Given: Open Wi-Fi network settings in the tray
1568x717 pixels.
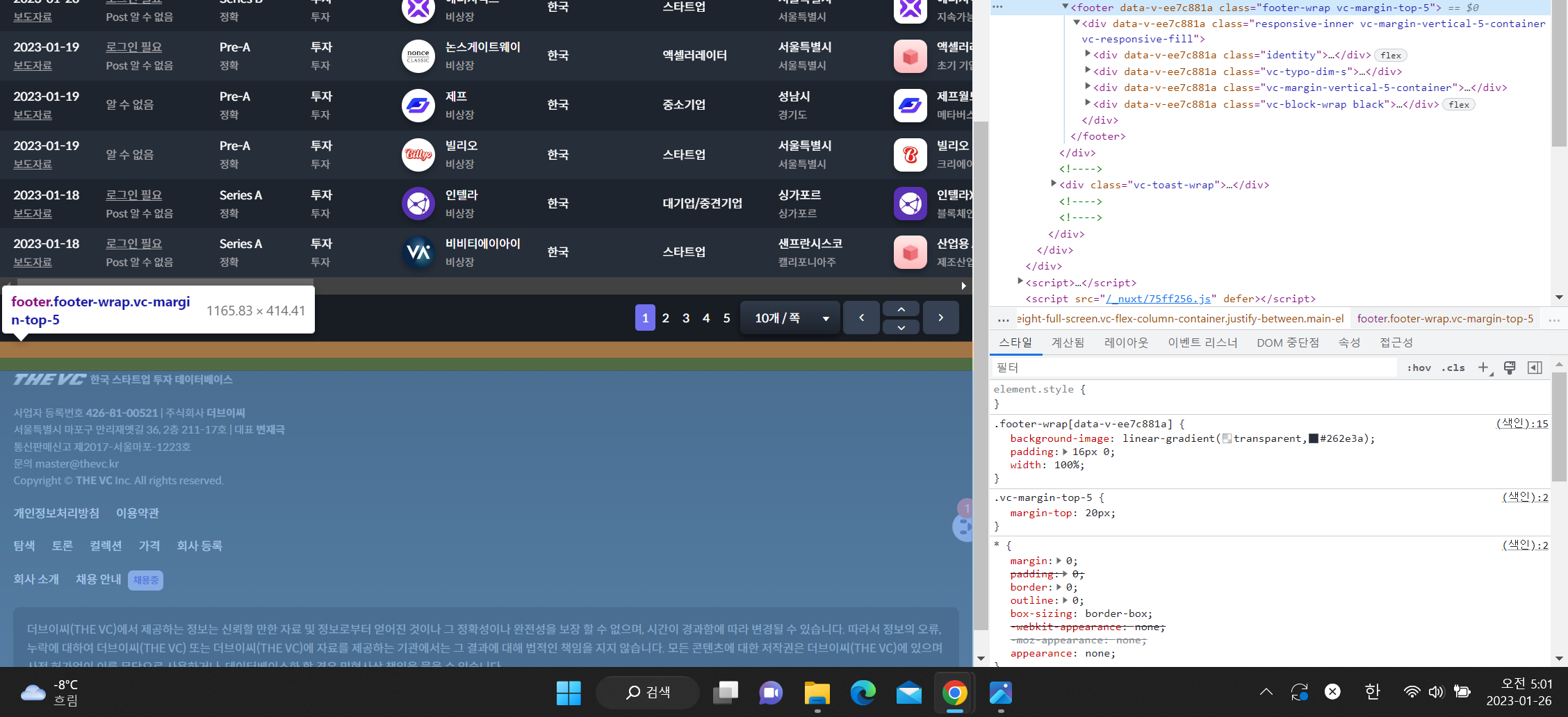Looking at the screenshot, I should 1412,692.
